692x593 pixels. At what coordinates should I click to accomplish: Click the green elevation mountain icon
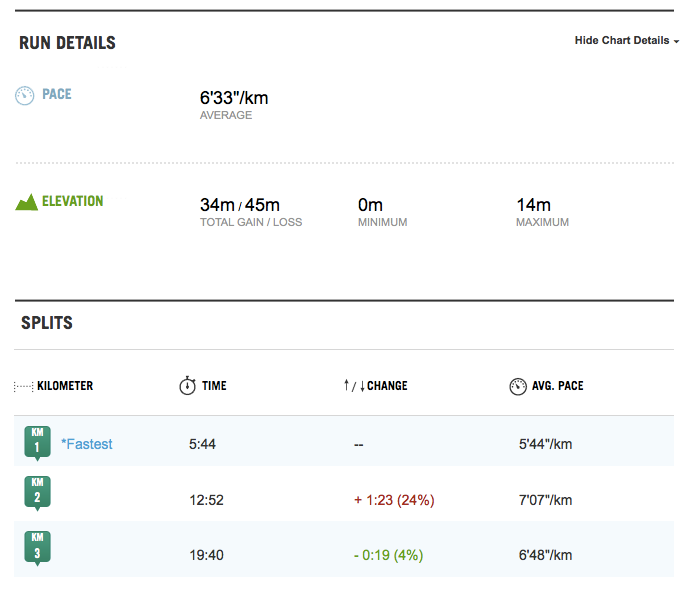coord(26,202)
